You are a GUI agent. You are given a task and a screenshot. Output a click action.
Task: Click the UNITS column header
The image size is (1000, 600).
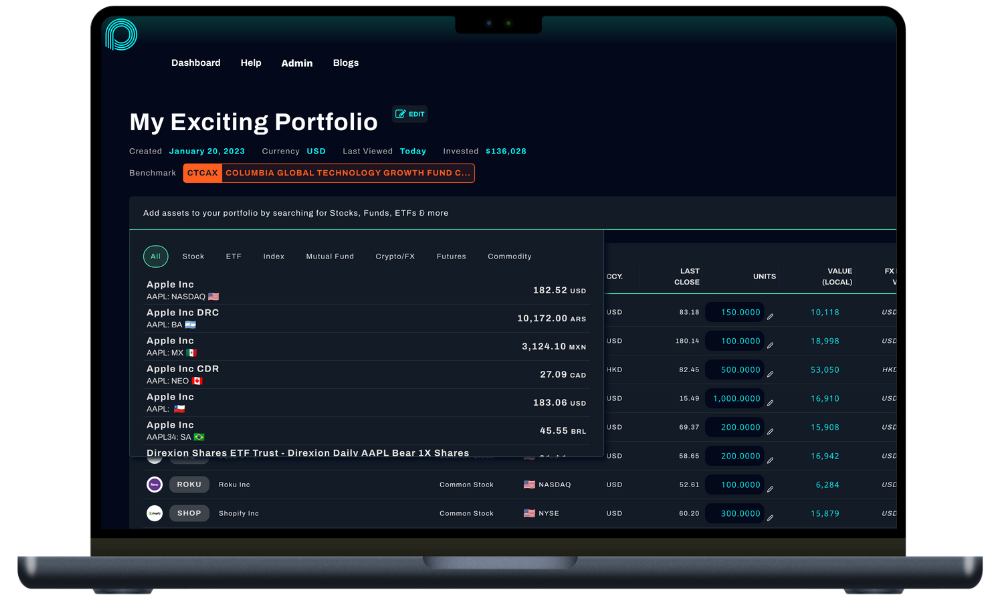pos(764,277)
